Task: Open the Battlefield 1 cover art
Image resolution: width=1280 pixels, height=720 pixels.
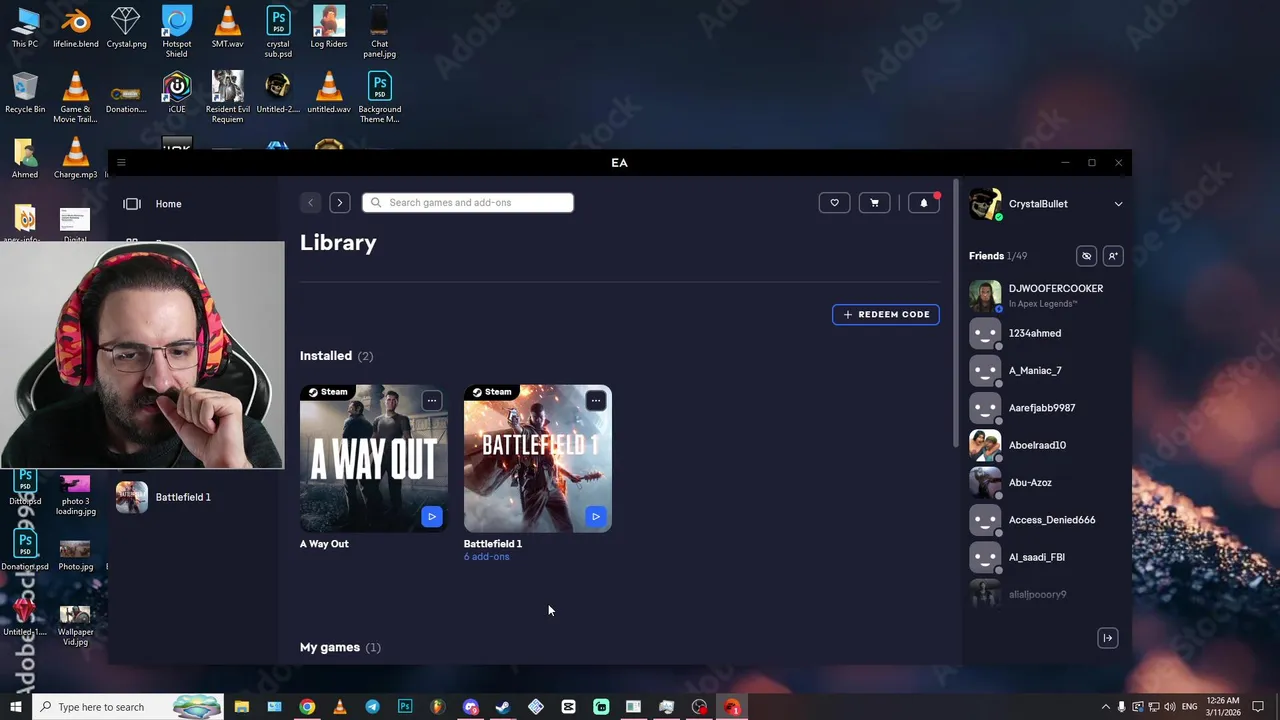Action: [538, 459]
